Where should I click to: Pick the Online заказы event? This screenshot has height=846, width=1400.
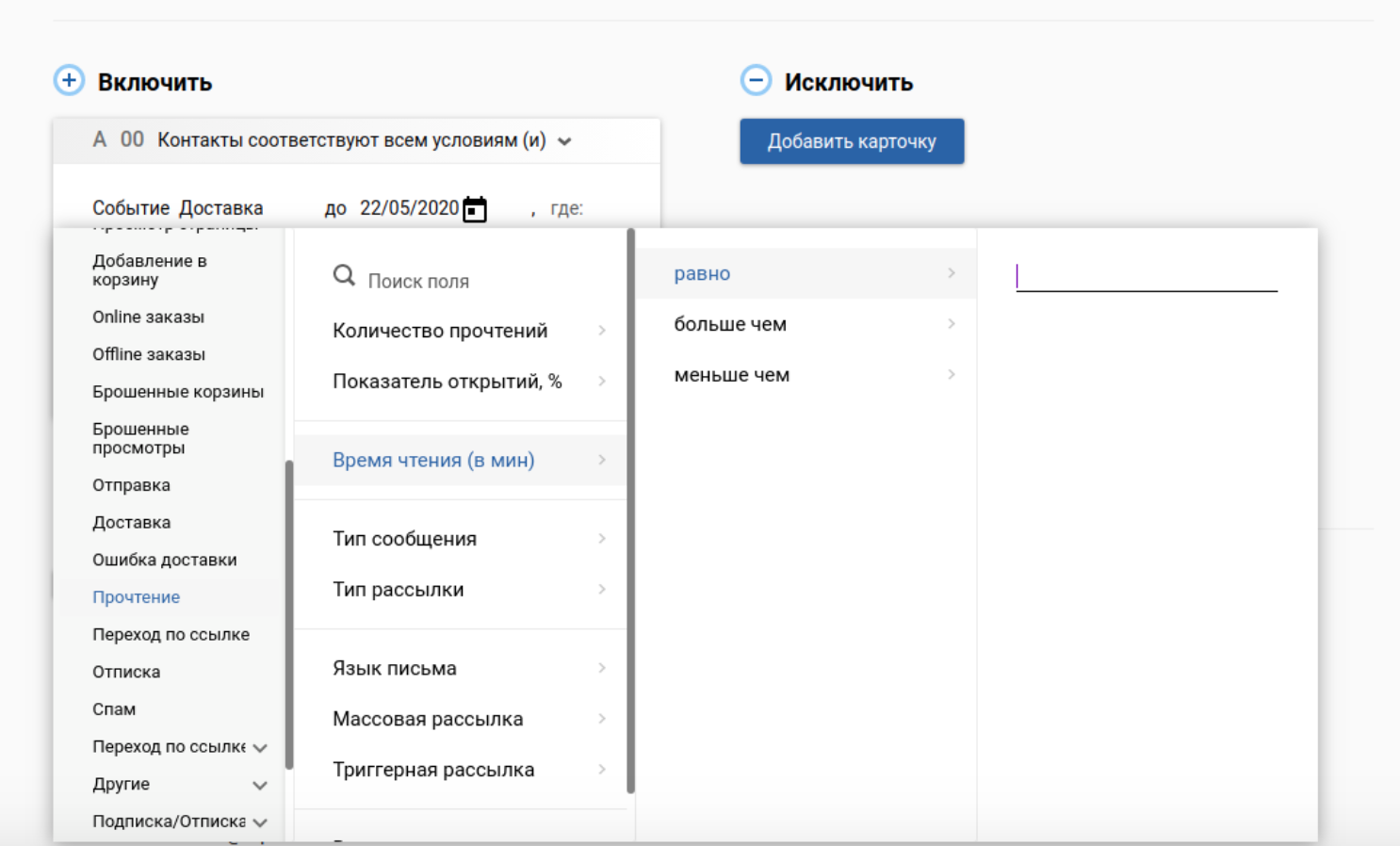tap(148, 317)
